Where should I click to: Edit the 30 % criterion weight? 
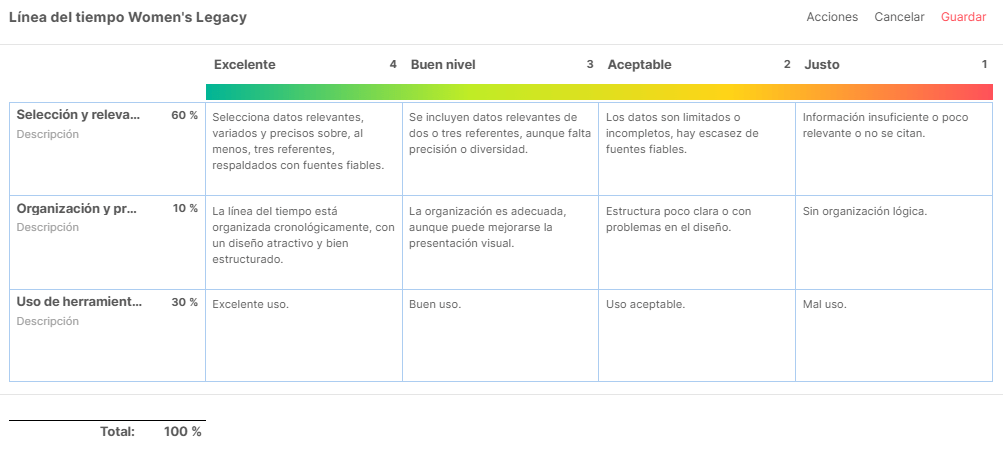pos(184,302)
